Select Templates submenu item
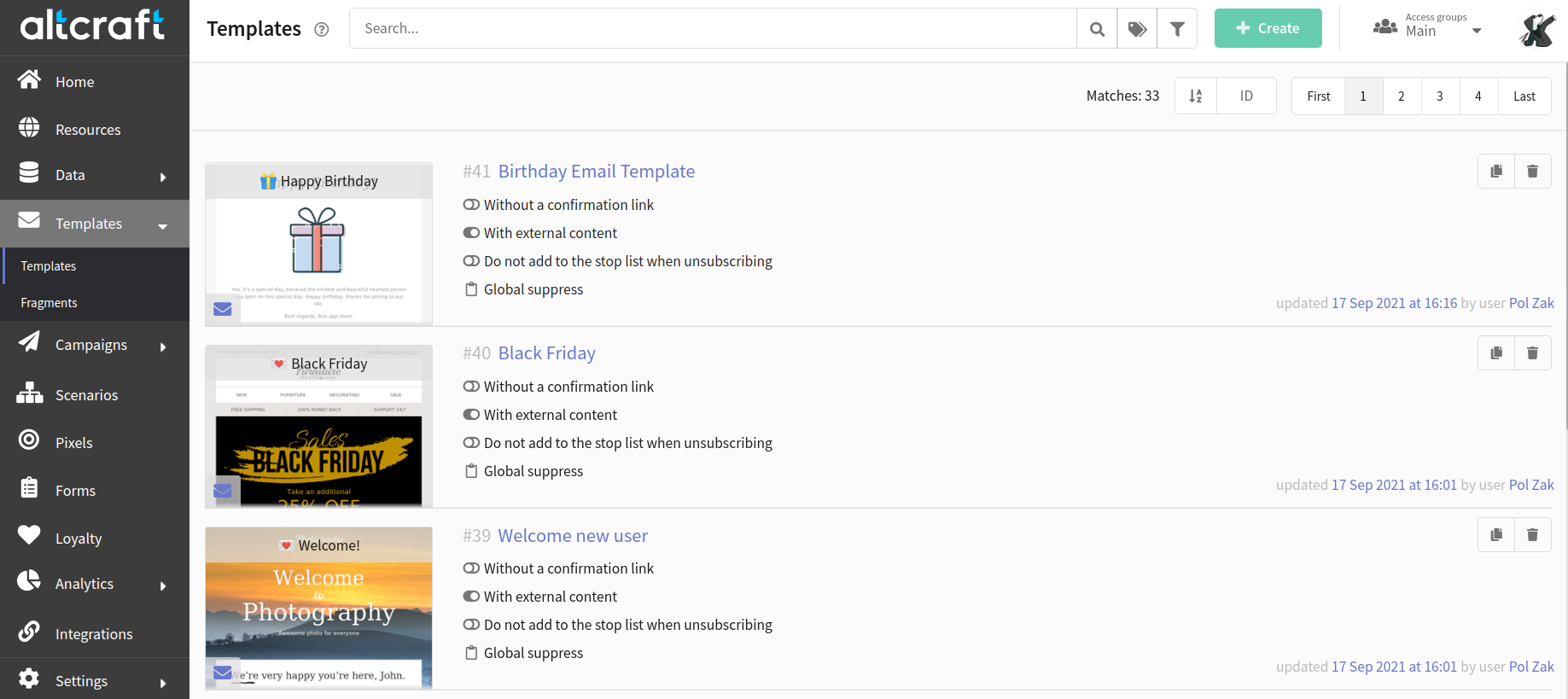This screenshot has height=699, width=1568. [95, 266]
